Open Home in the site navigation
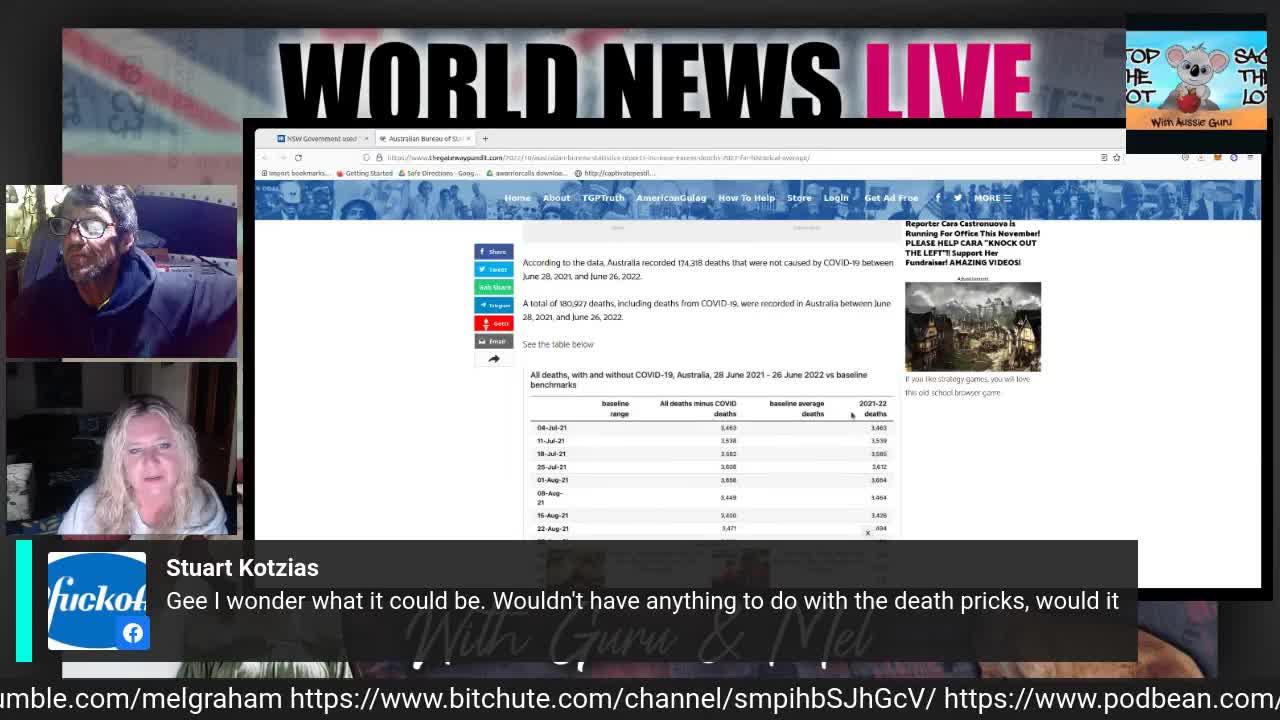Screen dimensions: 1280x720 517,198
